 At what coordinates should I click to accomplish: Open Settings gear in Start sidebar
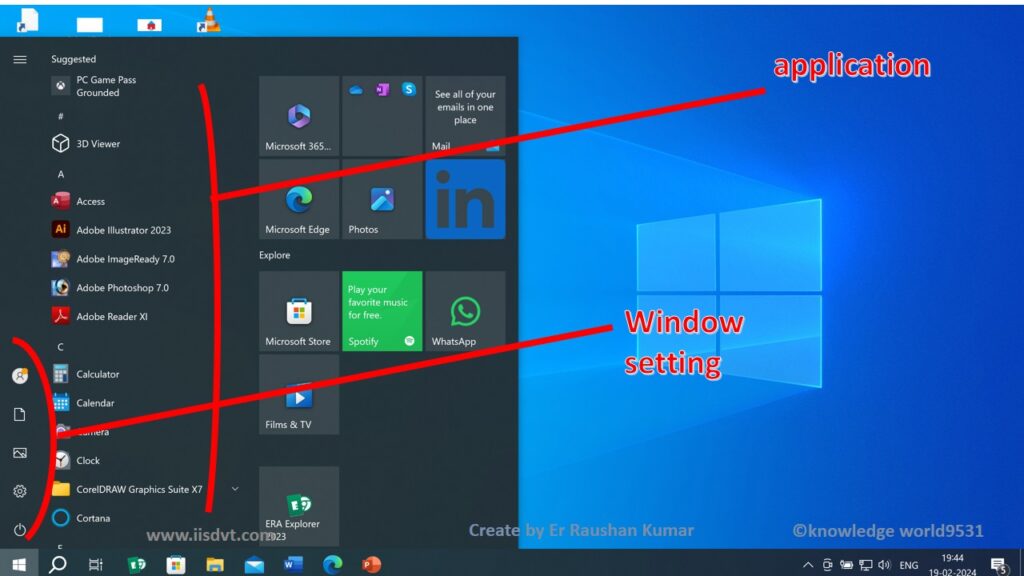[19, 492]
